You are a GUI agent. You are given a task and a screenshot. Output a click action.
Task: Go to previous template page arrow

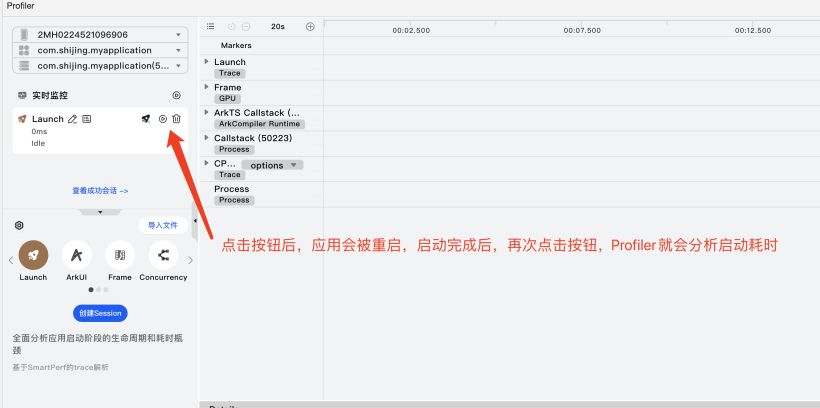point(11,260)
